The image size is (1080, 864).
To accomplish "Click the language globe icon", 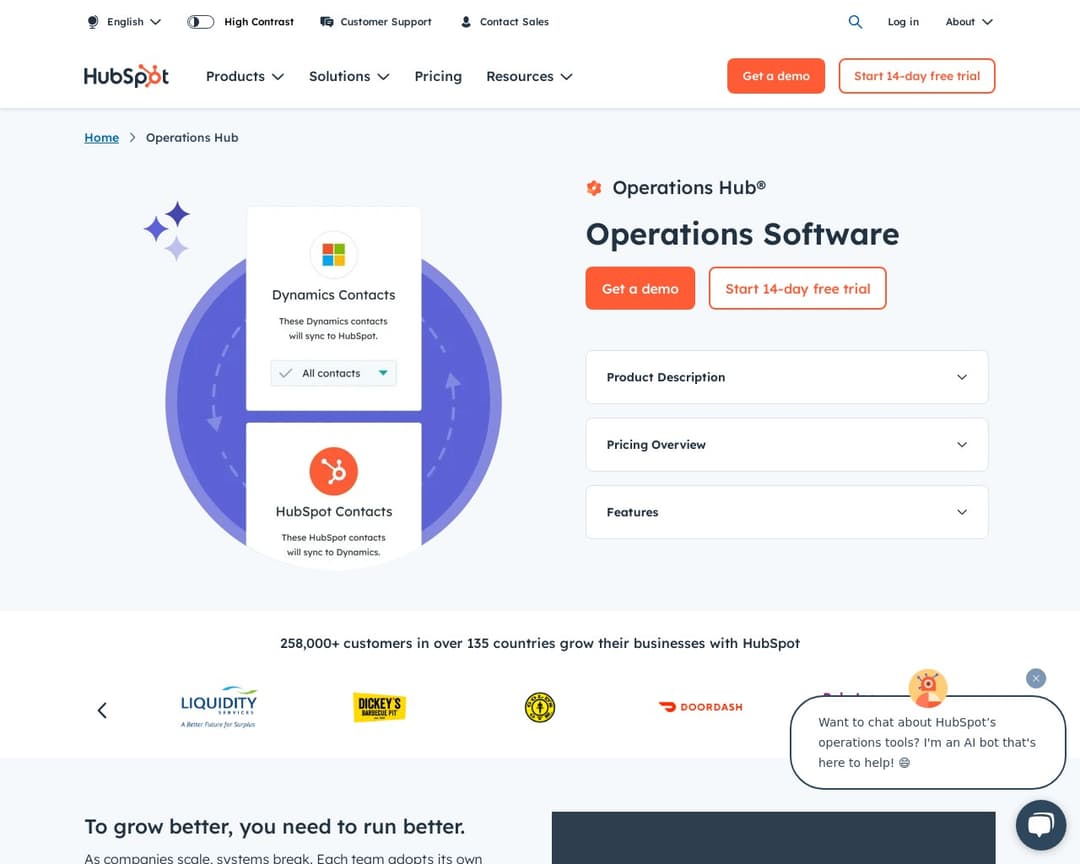I will pyautogui.click(x=92, y=21).
